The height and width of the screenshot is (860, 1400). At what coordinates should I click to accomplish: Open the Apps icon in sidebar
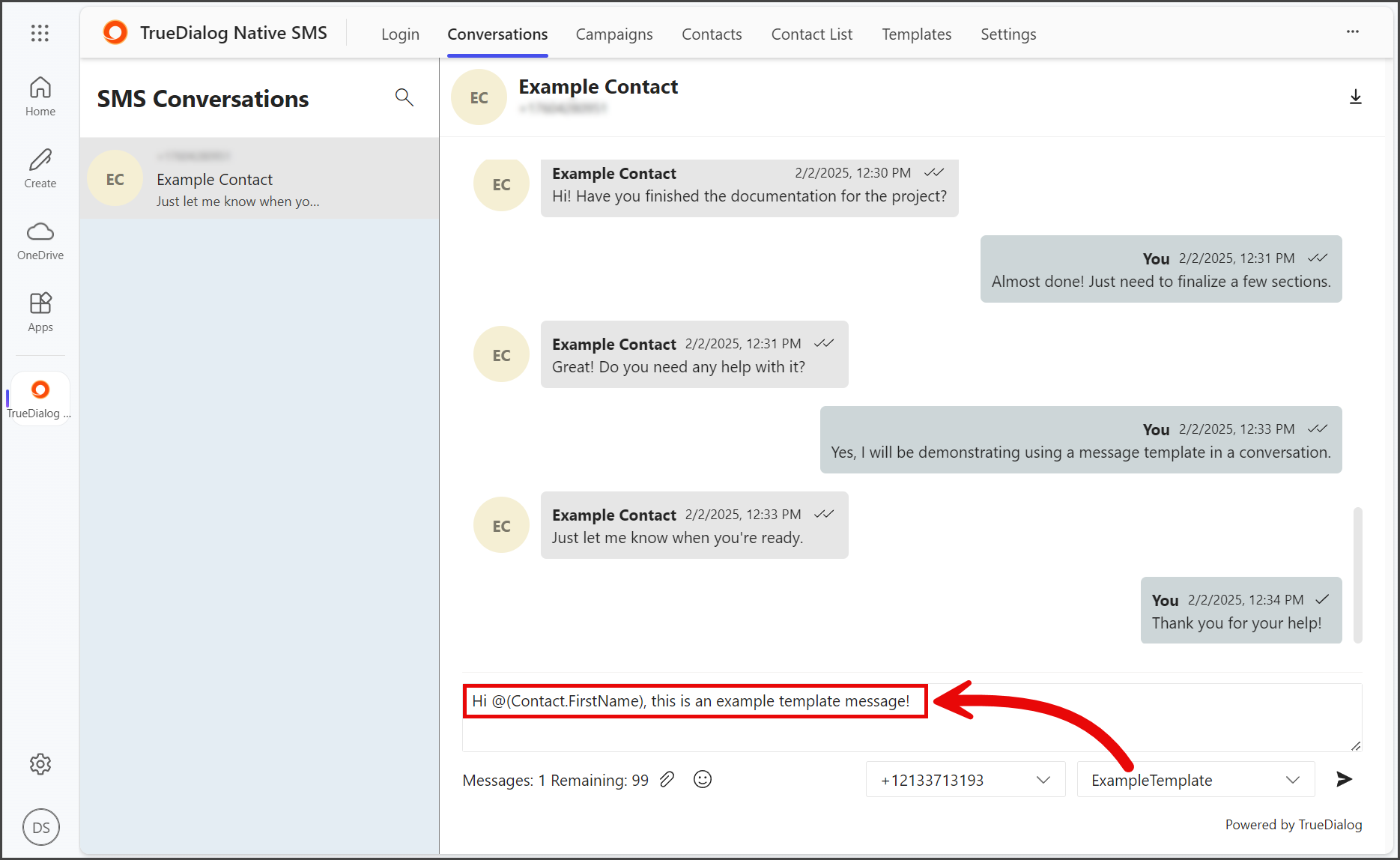coord(40,312)
